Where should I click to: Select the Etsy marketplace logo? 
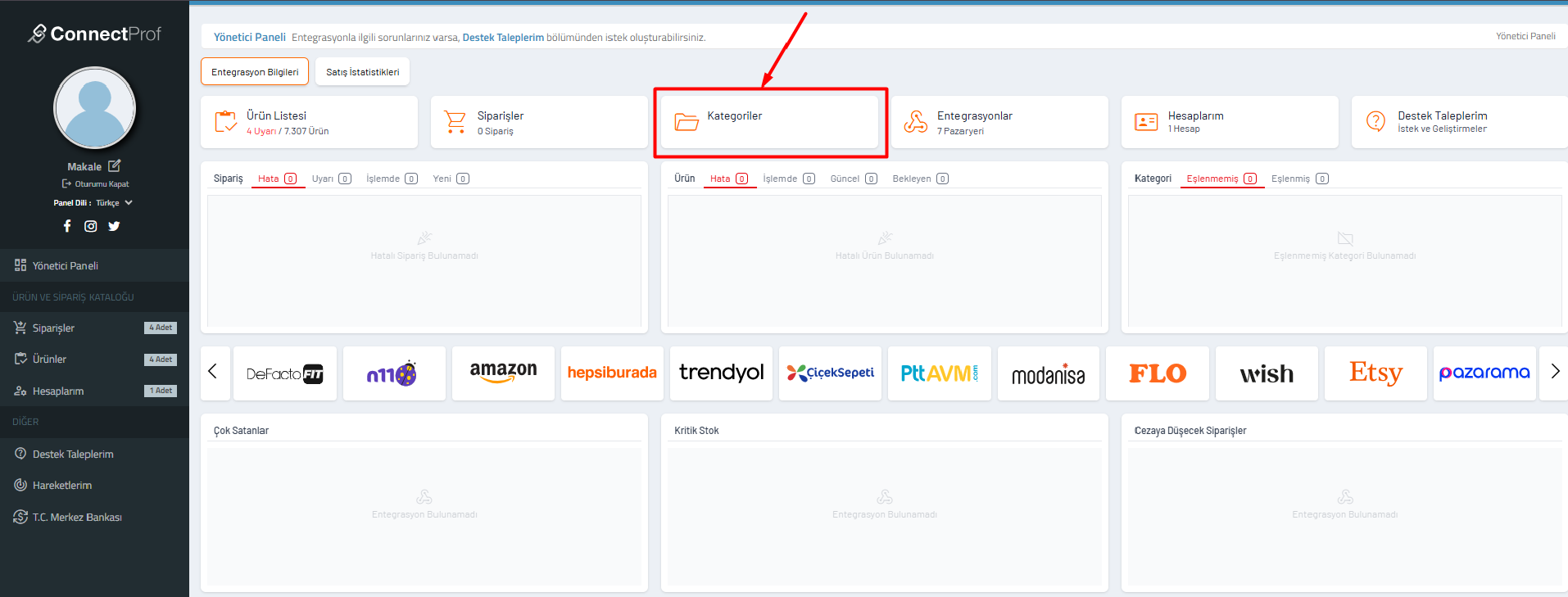tap(1375, 373)
